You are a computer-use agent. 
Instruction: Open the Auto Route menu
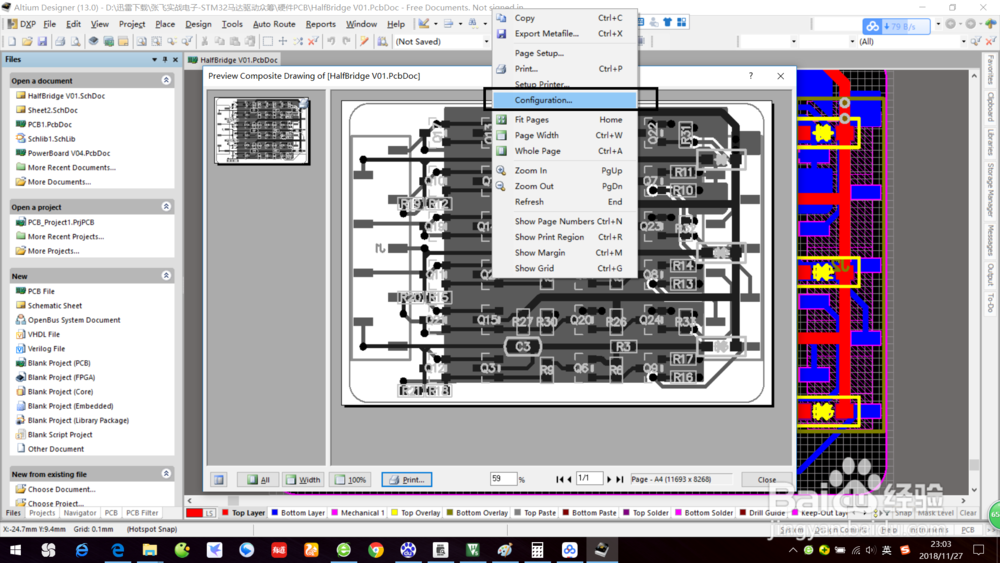(274, 24)
